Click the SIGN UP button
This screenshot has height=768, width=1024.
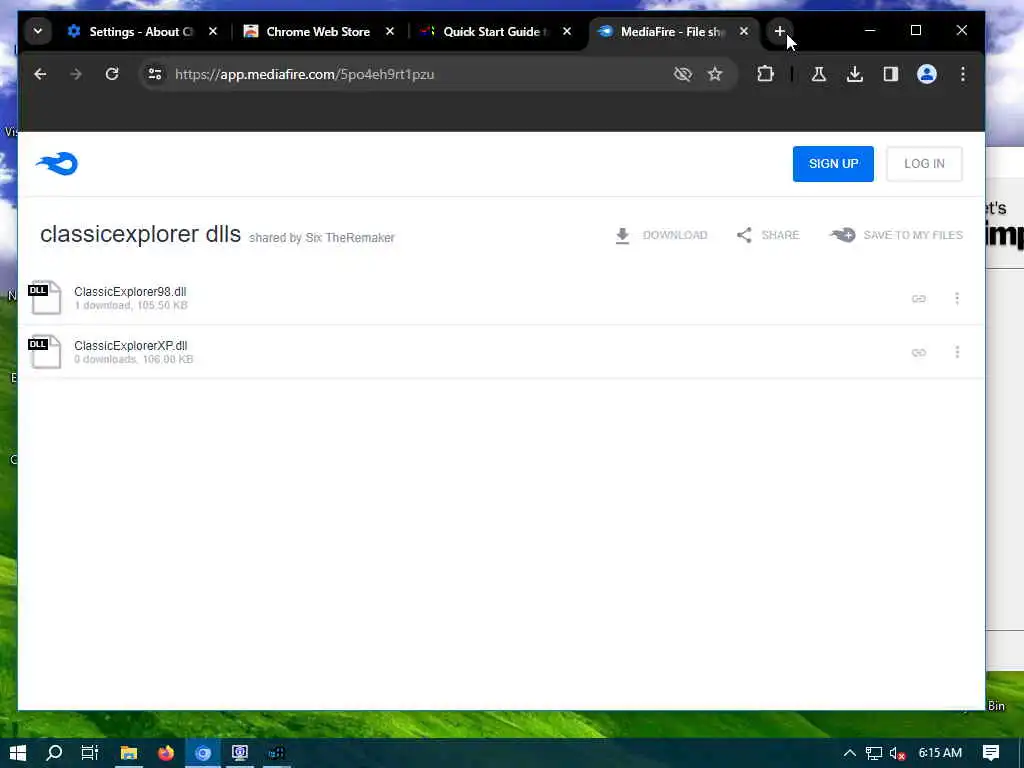pos(833,164)
